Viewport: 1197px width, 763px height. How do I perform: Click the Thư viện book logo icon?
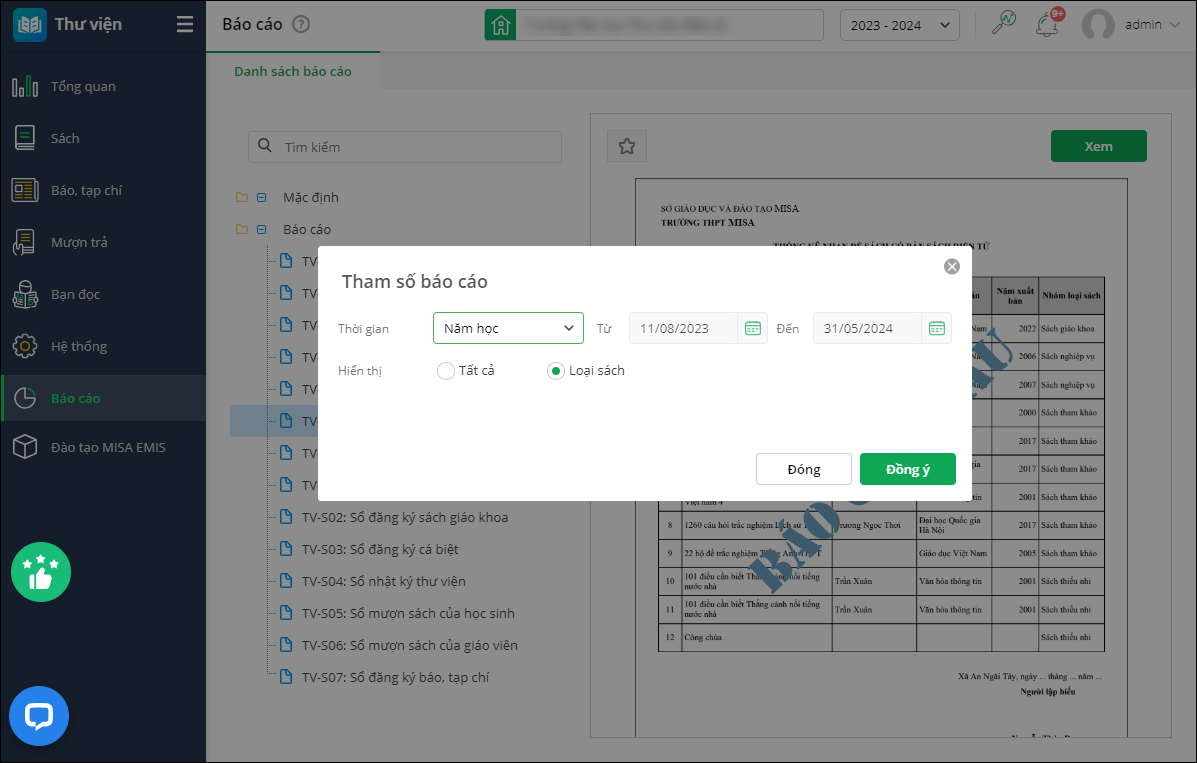(30, 24)
